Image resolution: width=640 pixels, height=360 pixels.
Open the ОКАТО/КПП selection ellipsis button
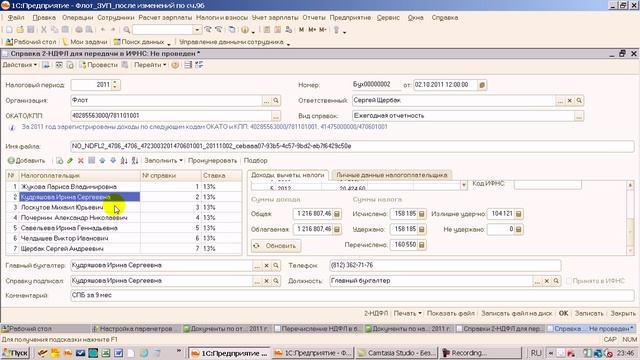(x=276, y=116)
